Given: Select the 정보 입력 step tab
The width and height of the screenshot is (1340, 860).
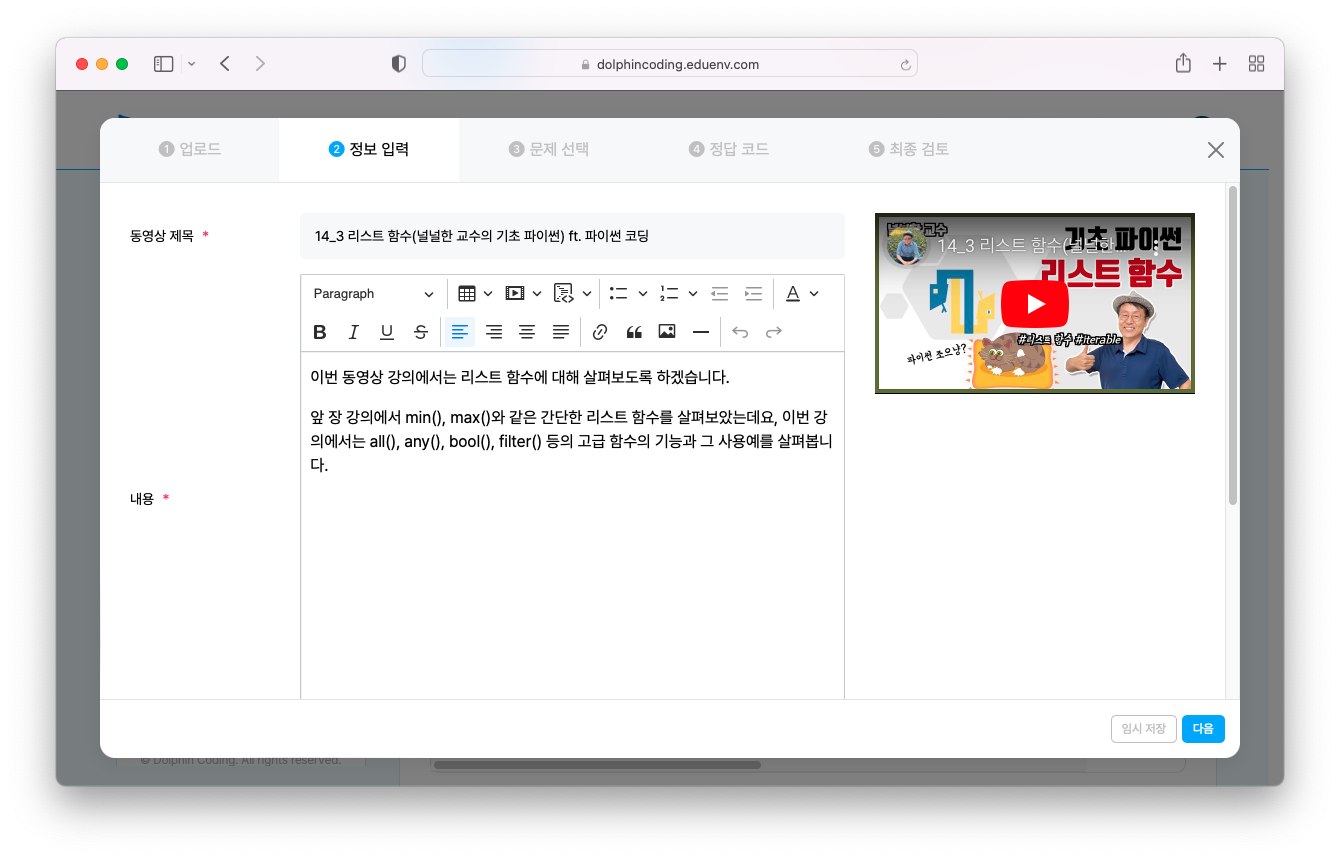Looking at the screenshot, I should (369, 150).
